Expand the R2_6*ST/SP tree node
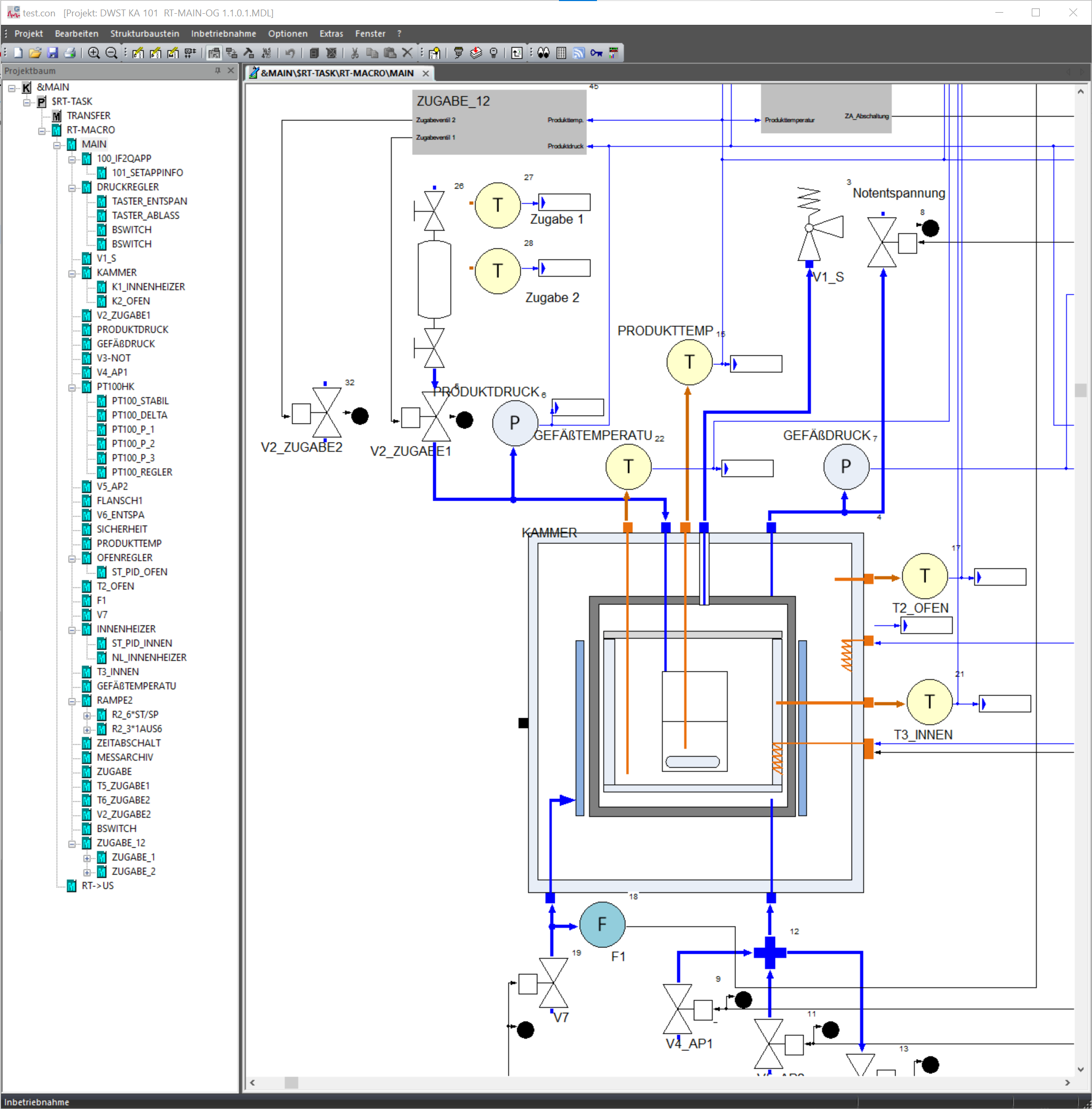The image size is (1092, 1109). [x=87, y=715]
